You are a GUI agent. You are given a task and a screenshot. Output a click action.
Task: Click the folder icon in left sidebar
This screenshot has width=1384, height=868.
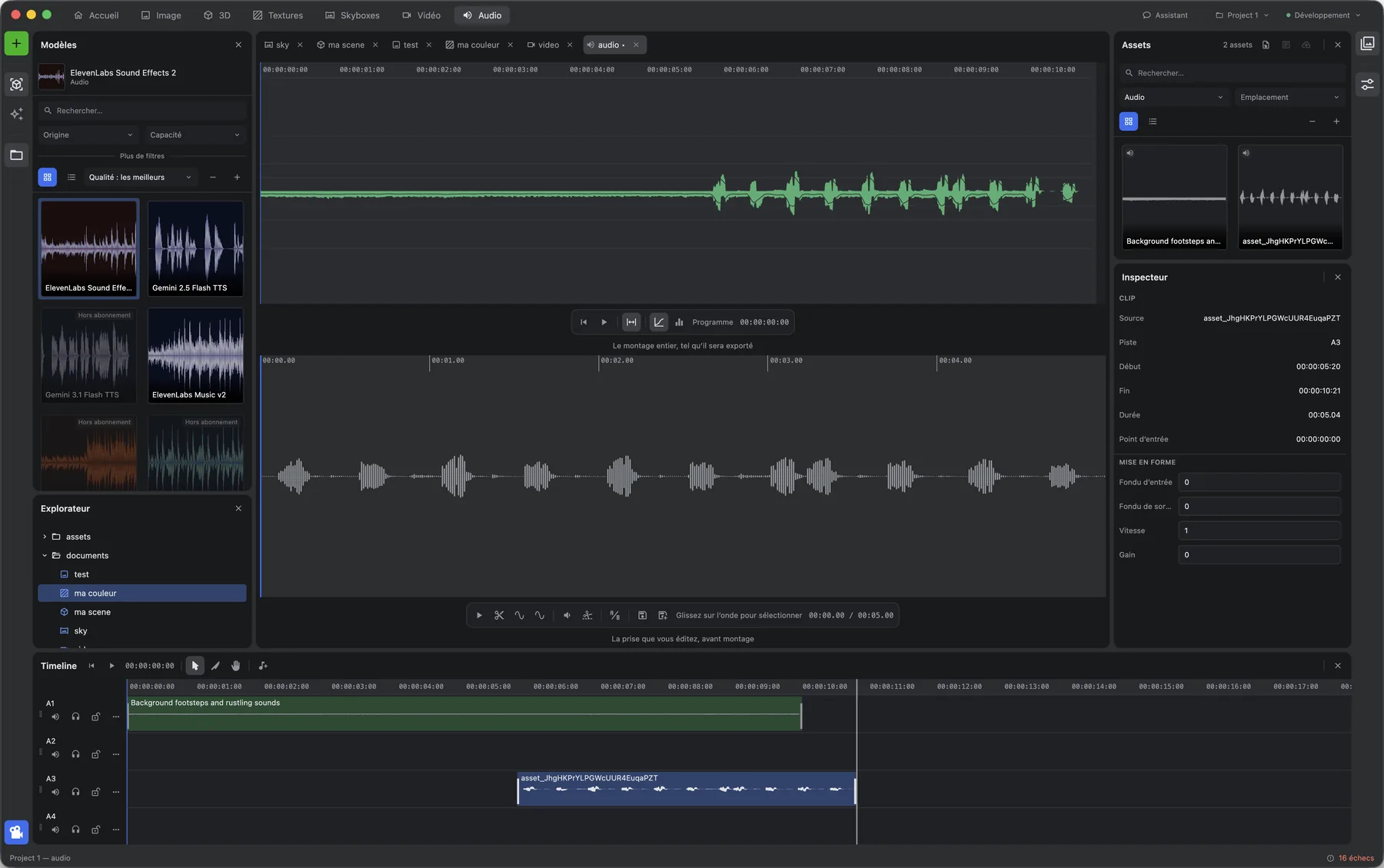tap(16, 155)
